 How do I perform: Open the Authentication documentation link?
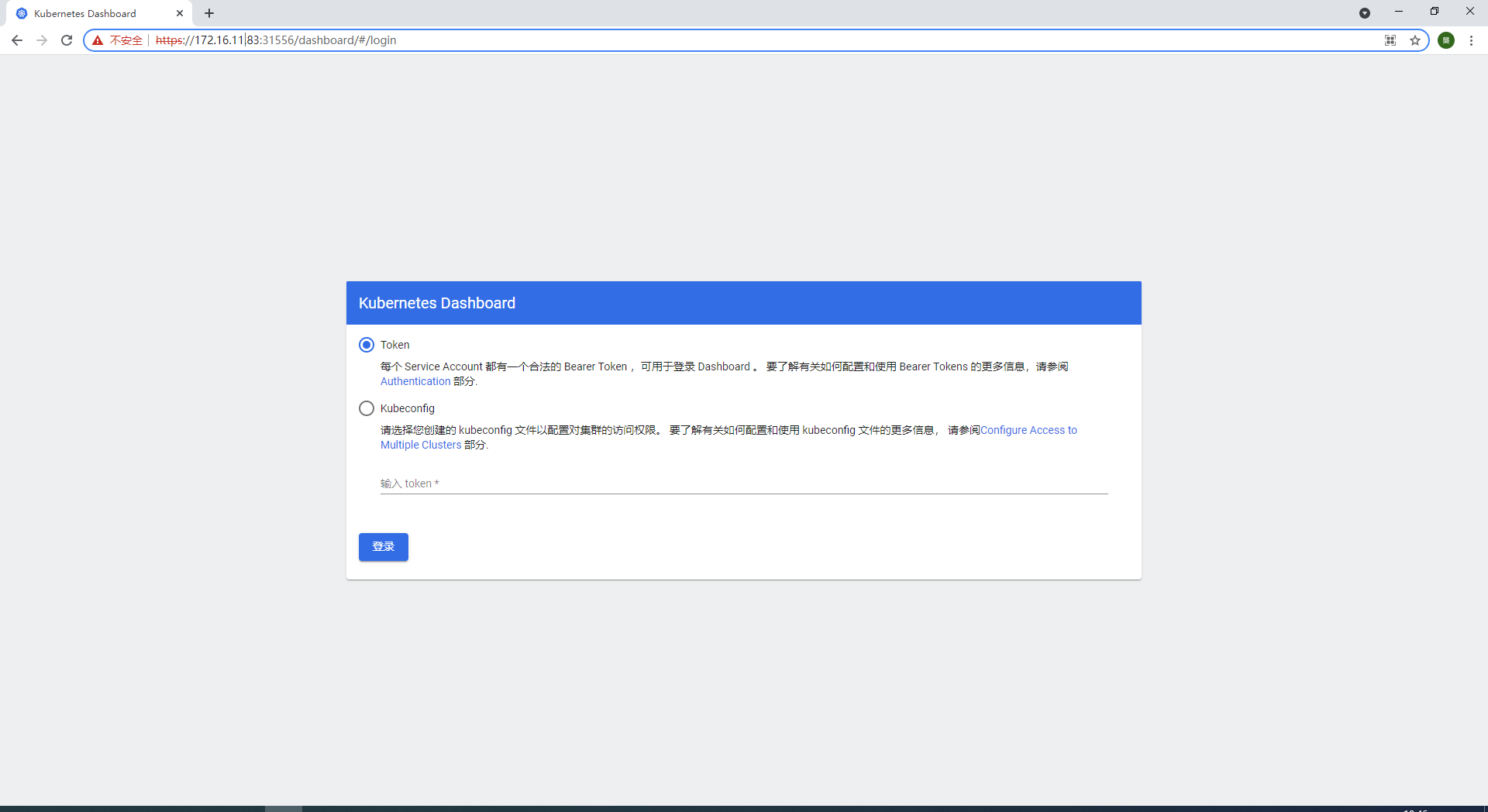pos(415,381)
